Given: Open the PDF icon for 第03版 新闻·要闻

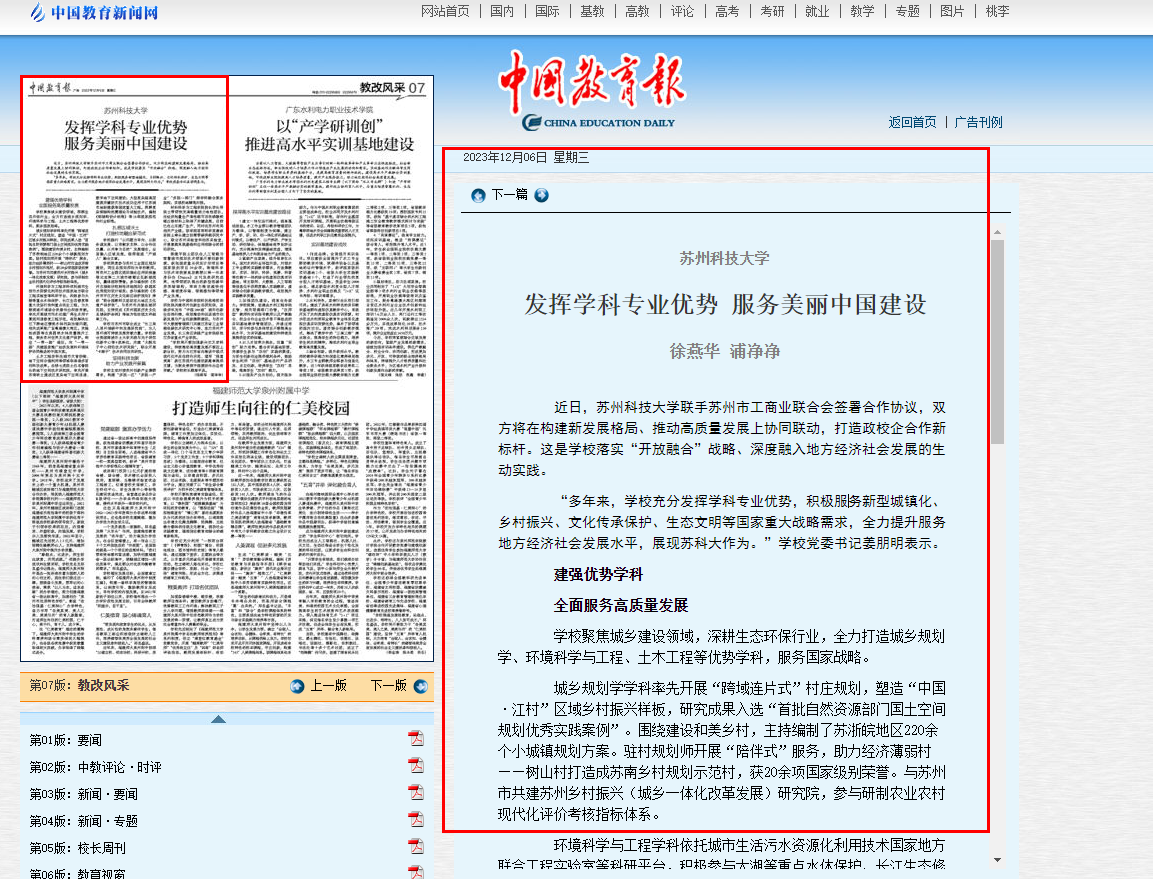Looking at the screenshot, I should (x=416, y=793).
